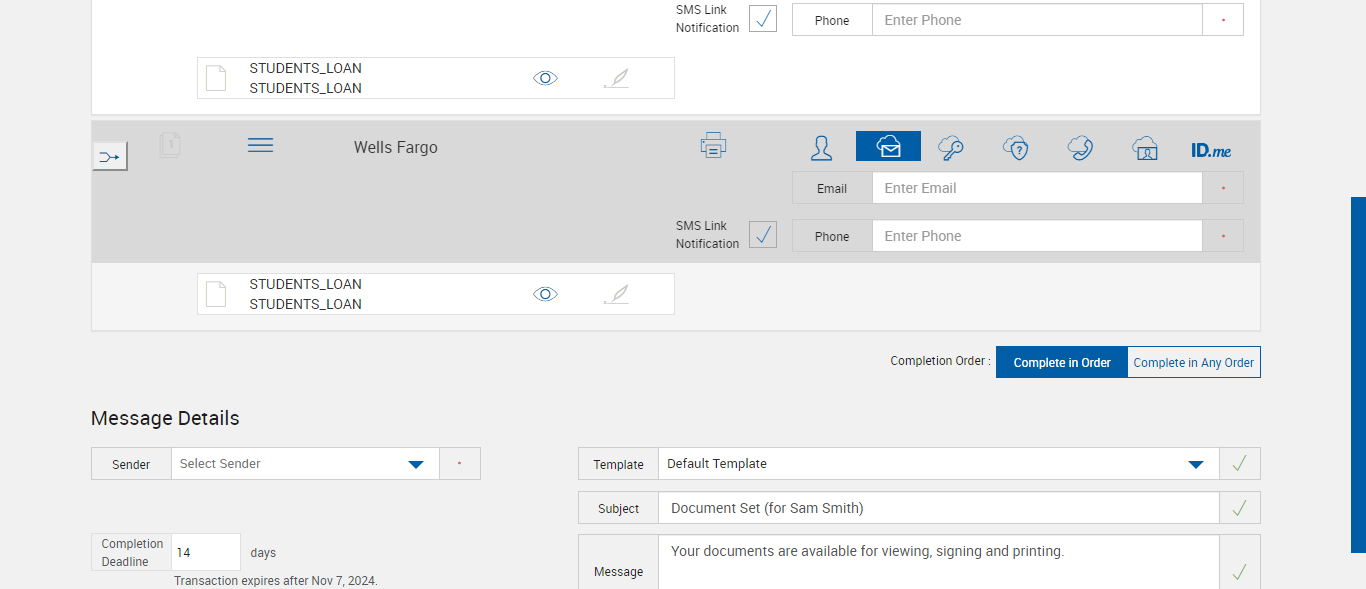The height and width of the screenshot is (589, 1366).
Task: Select the cloud ID card authentication icon
Action: (1145, 148)
